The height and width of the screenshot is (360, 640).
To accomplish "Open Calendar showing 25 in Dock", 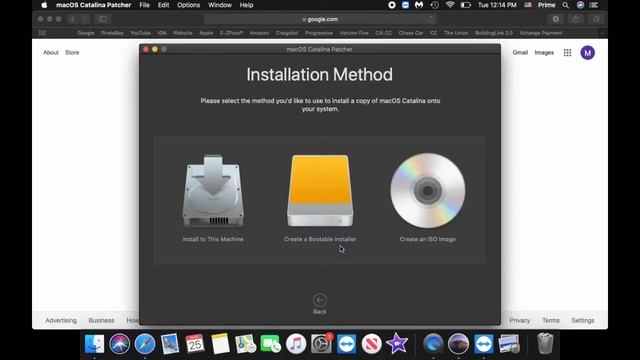I will click(195, 344).
